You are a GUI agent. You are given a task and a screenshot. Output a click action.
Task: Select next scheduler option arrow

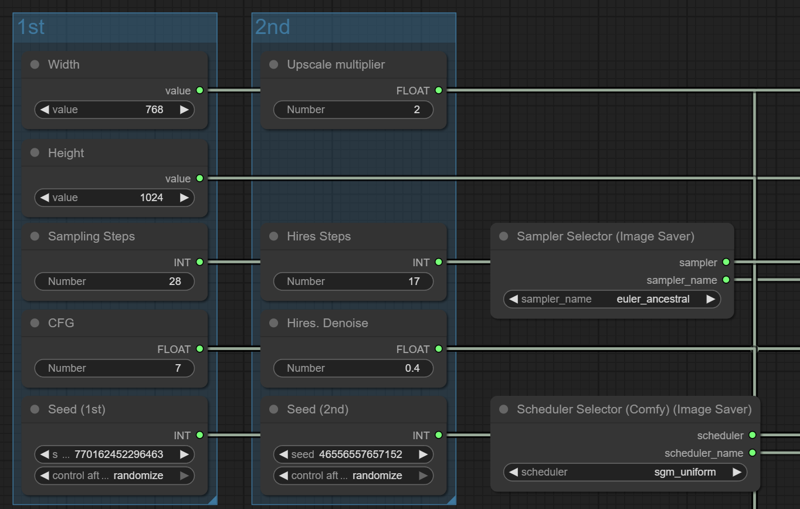click(x=737, y=472)
